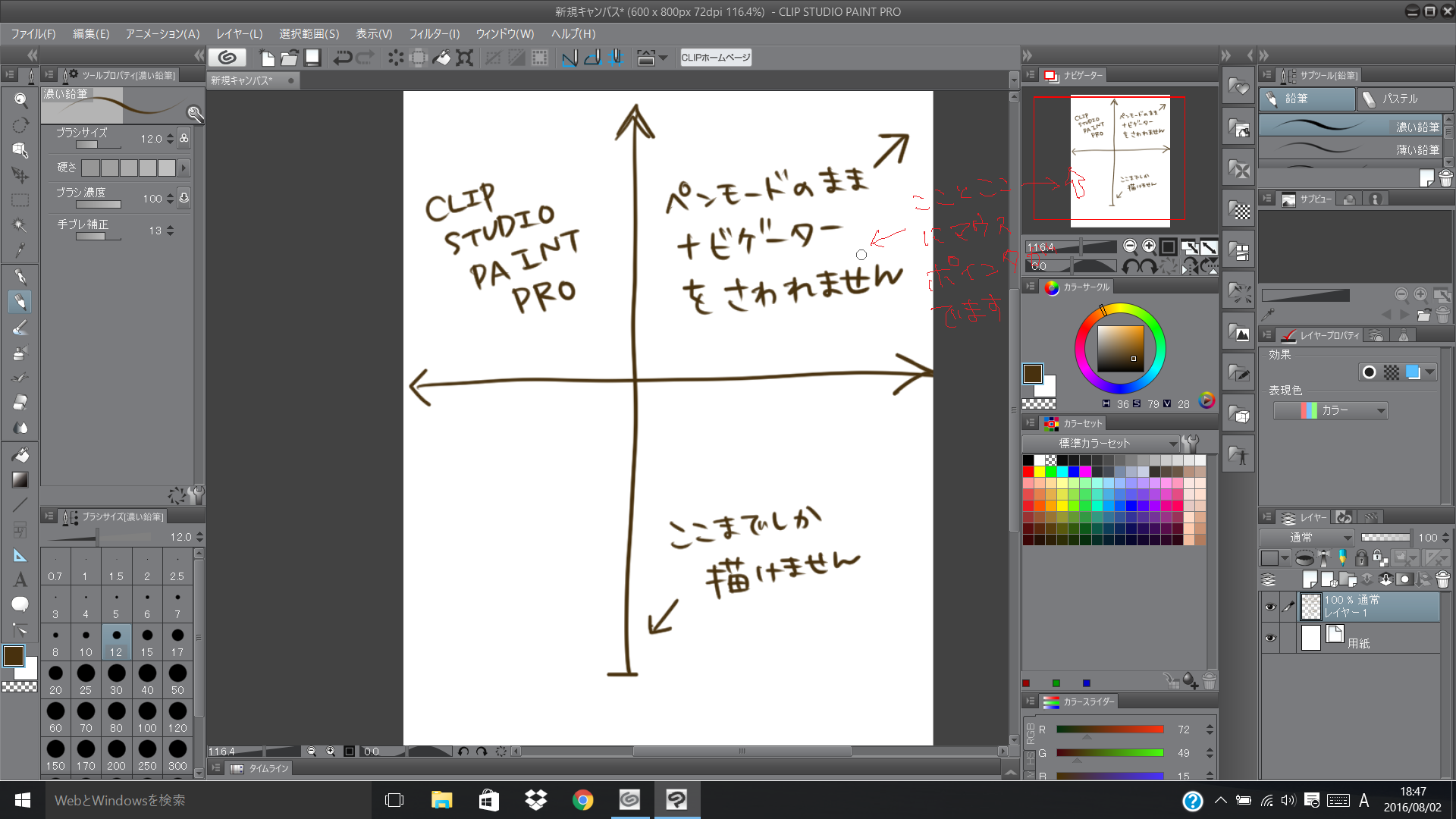Switch to the パステル sub tool tab
Image resolution: width=1456 pixels, height=819 pixels.
1400,99
